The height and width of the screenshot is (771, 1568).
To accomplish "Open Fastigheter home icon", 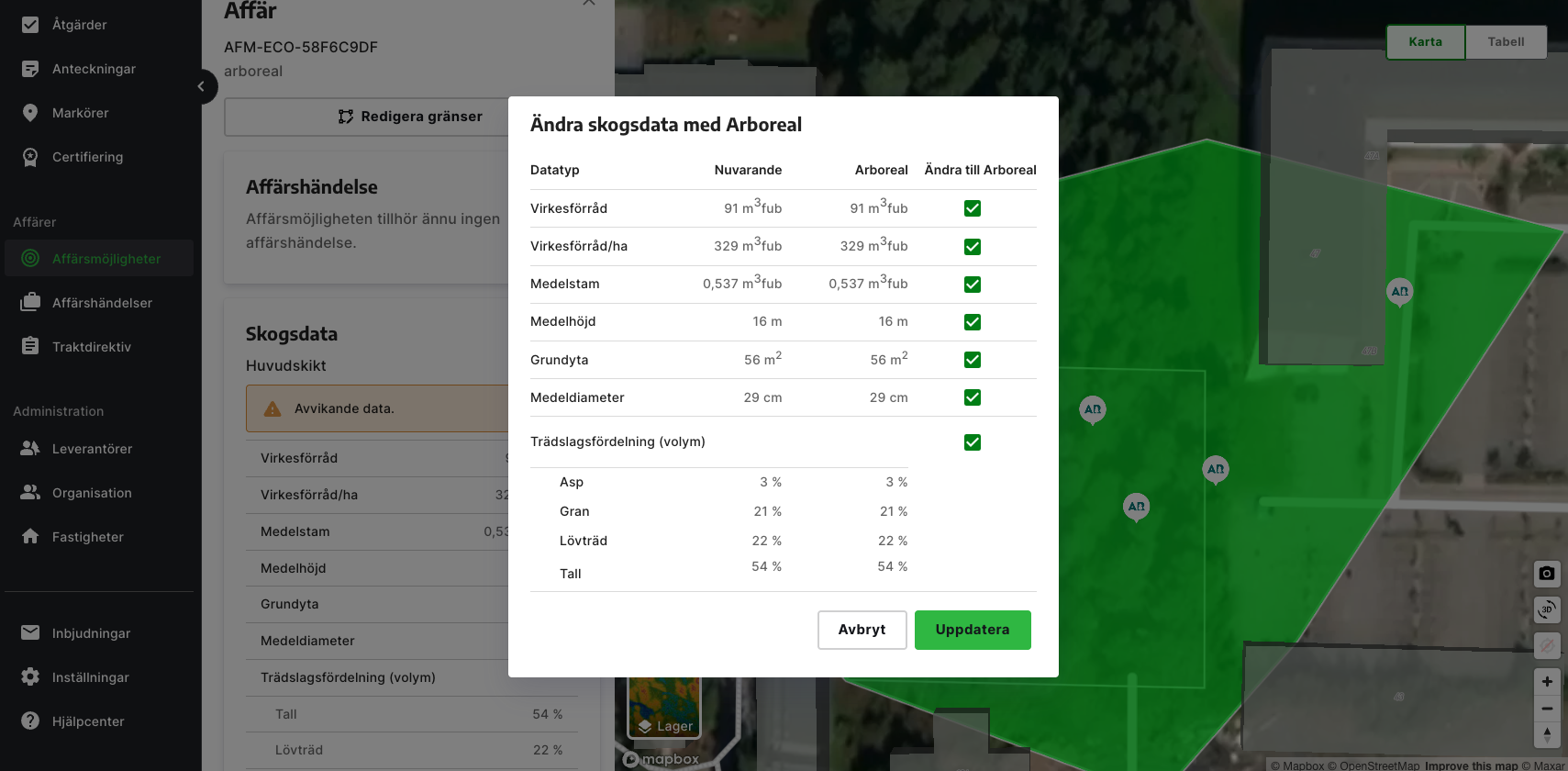I will (x=30, y=536).
